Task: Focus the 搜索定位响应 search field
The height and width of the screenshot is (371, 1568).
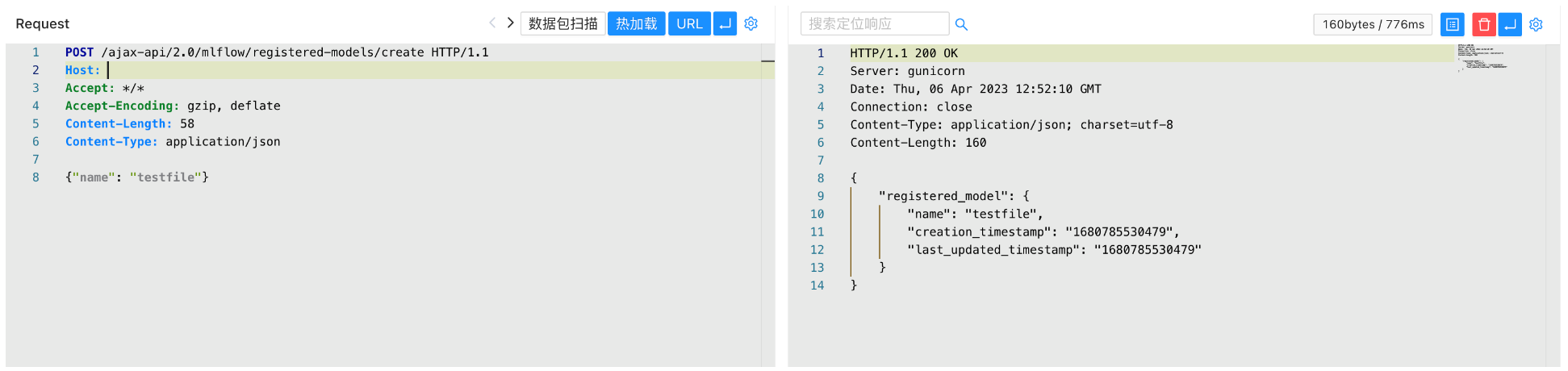Action: click(x=874, y=23)
